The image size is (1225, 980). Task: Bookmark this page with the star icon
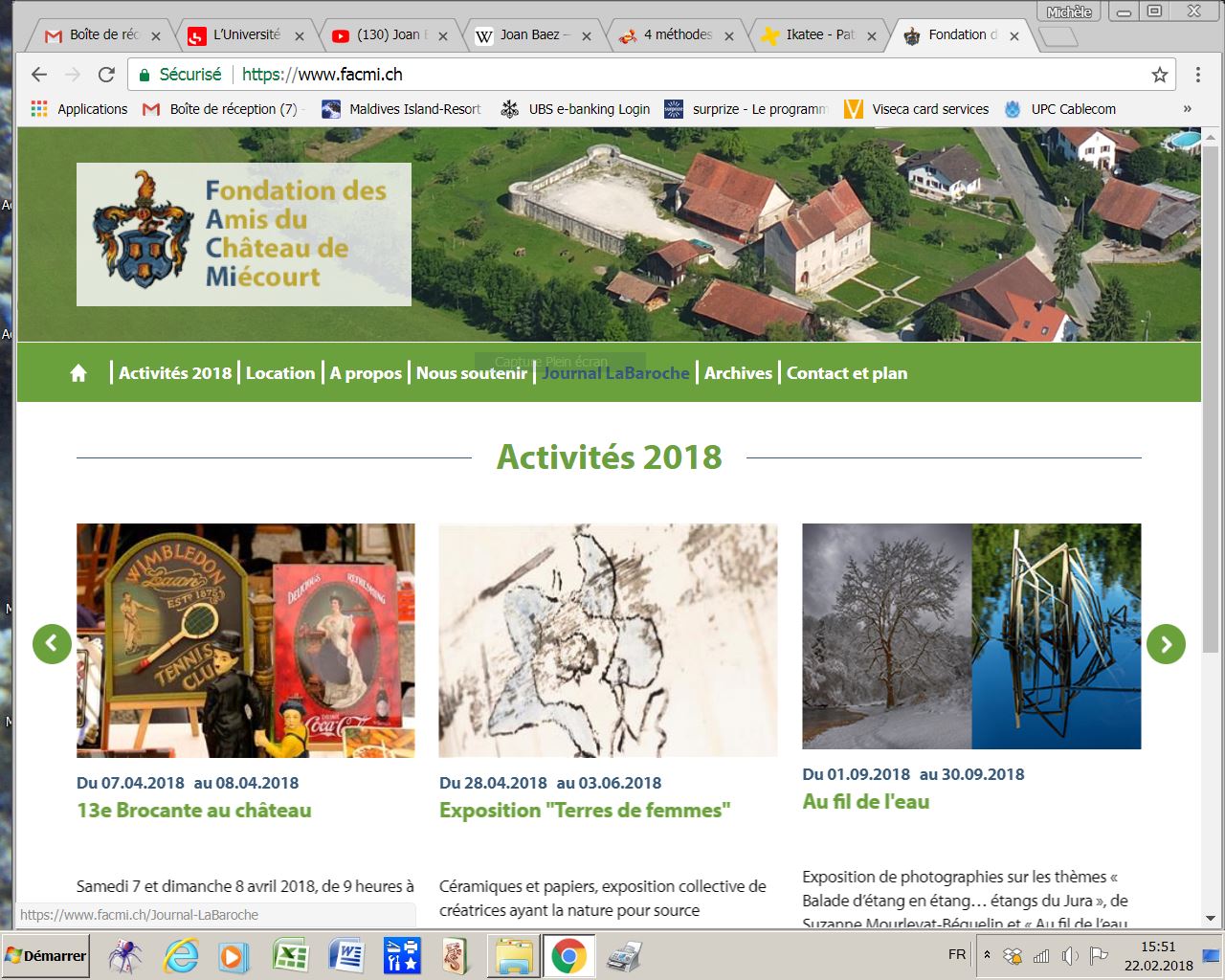coord(1159,75)
